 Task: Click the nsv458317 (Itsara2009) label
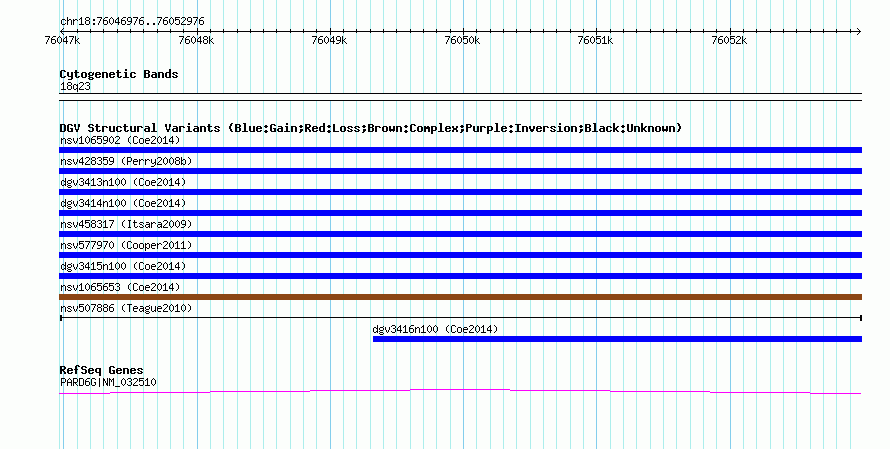click(126, 224)
